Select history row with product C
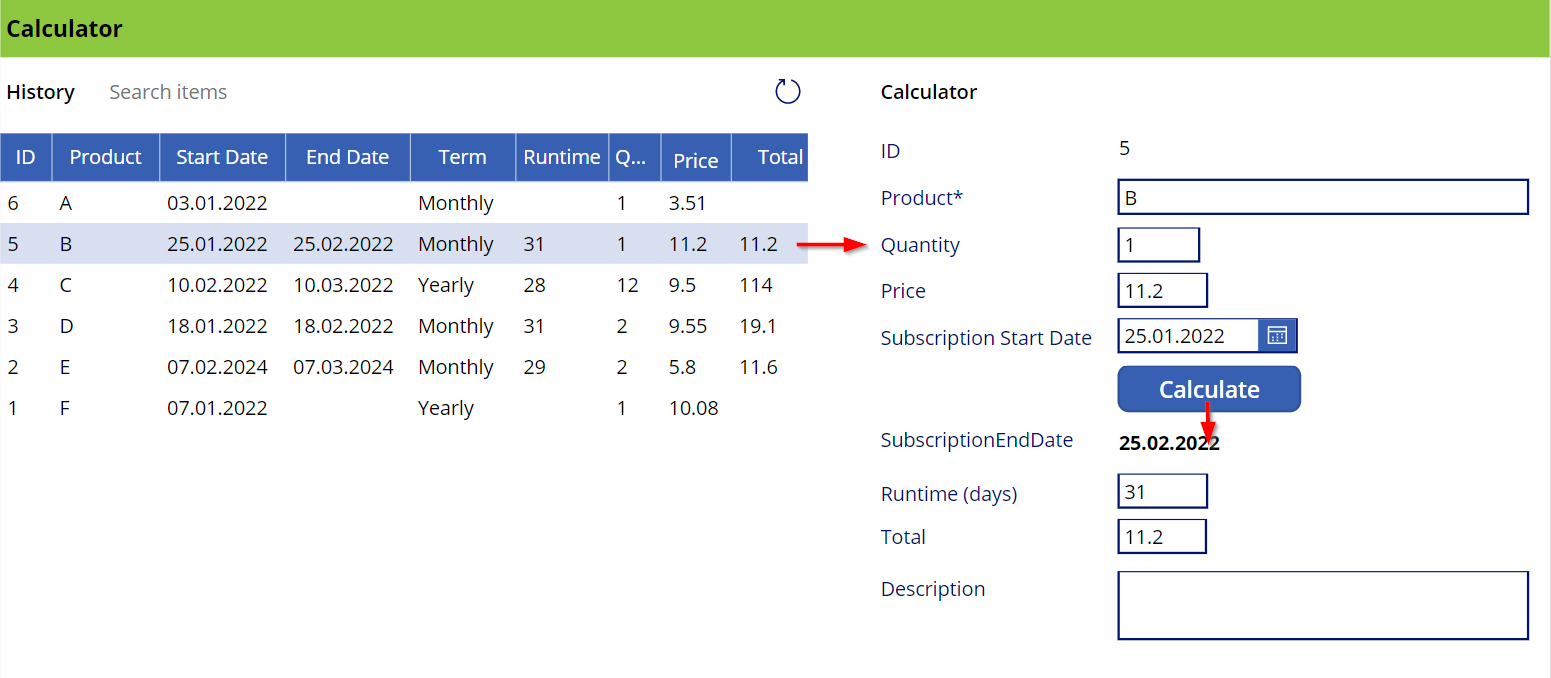The height and width of the screenshot is (678, 1551). click(x=400, y=285)
